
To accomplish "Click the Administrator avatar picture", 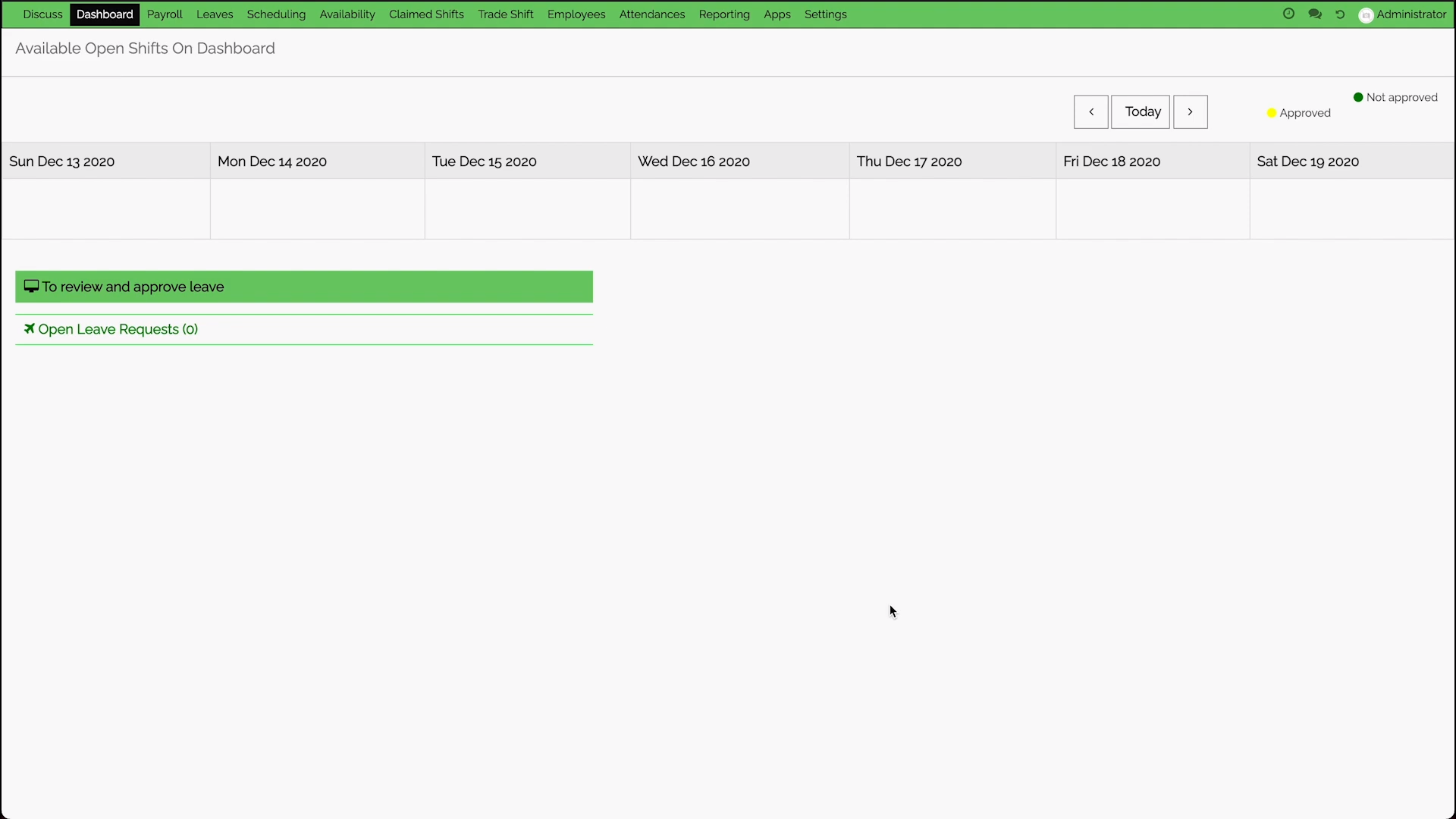I will 1366,15.
